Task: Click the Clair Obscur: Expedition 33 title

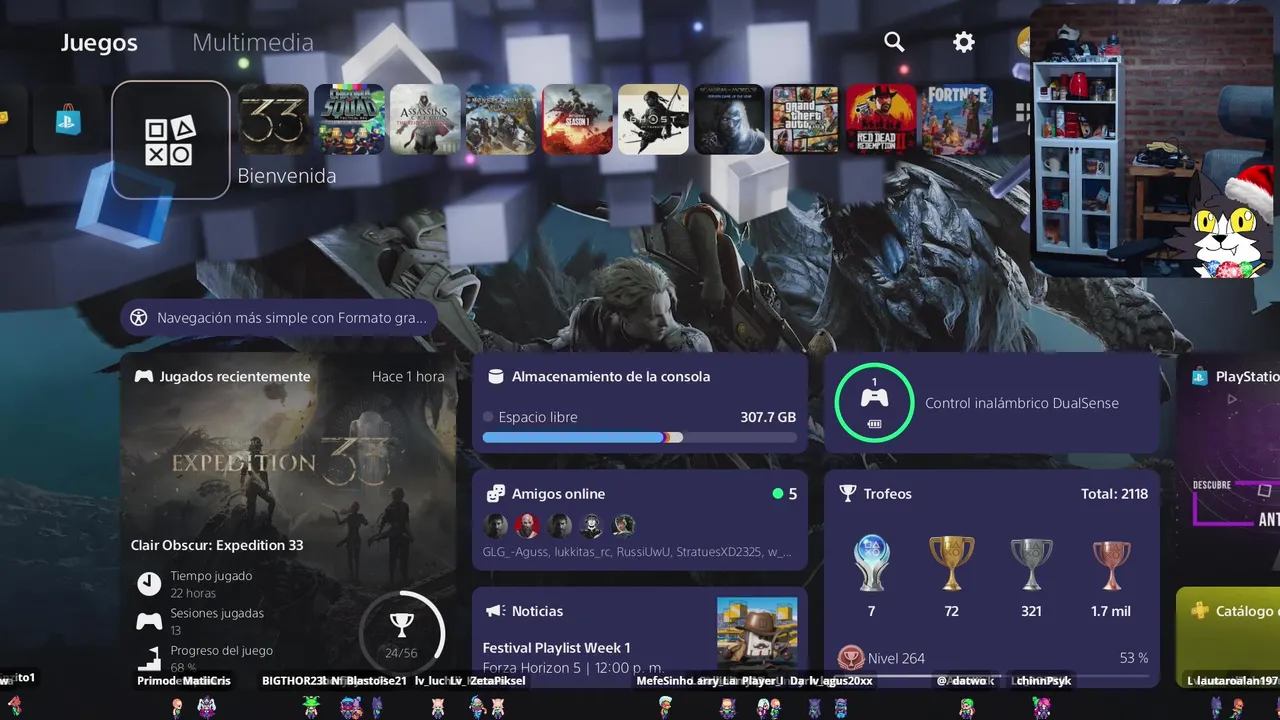Action: (x=217, y=545)
